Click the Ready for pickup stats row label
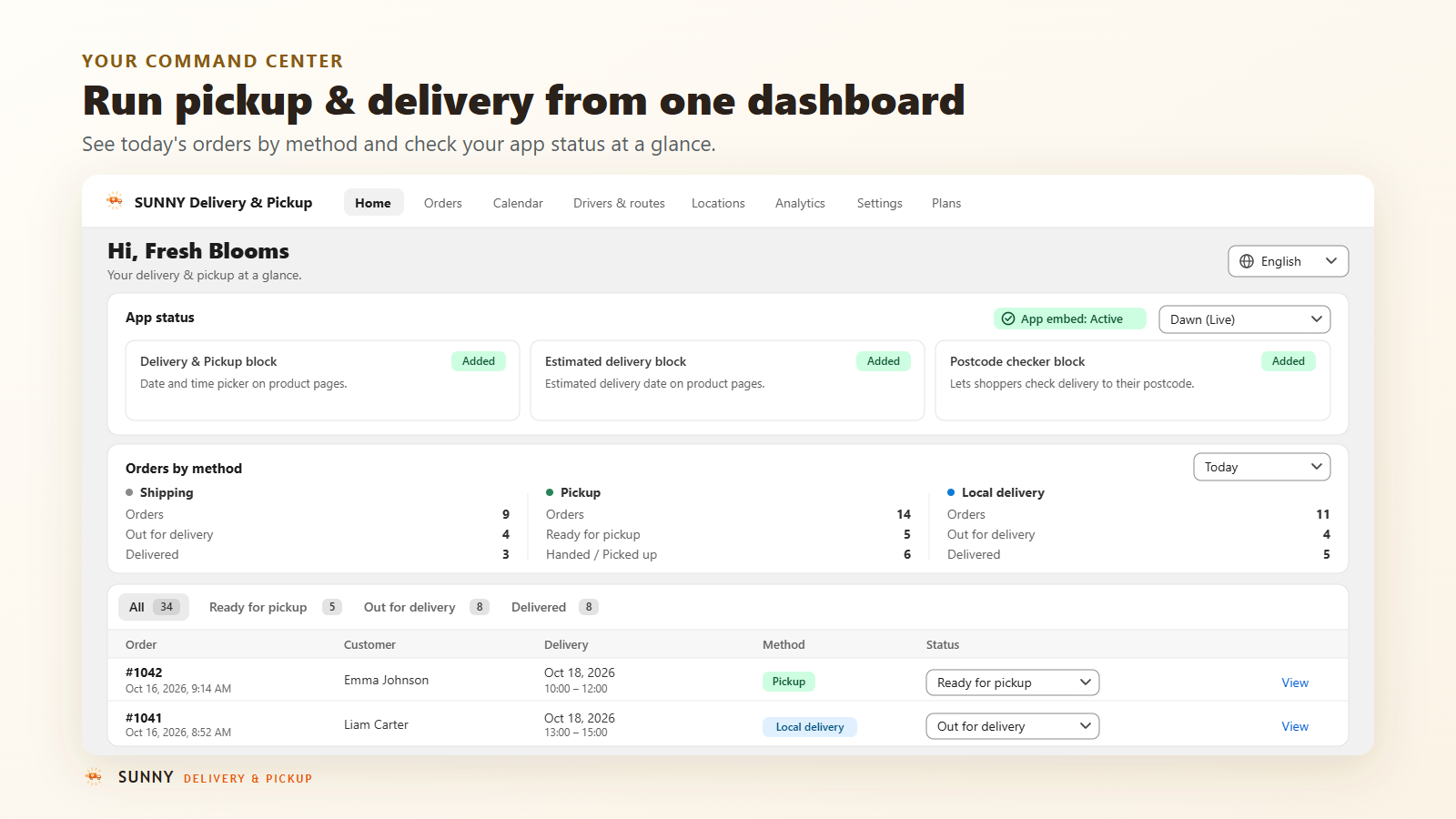 [x=592, y=534]
